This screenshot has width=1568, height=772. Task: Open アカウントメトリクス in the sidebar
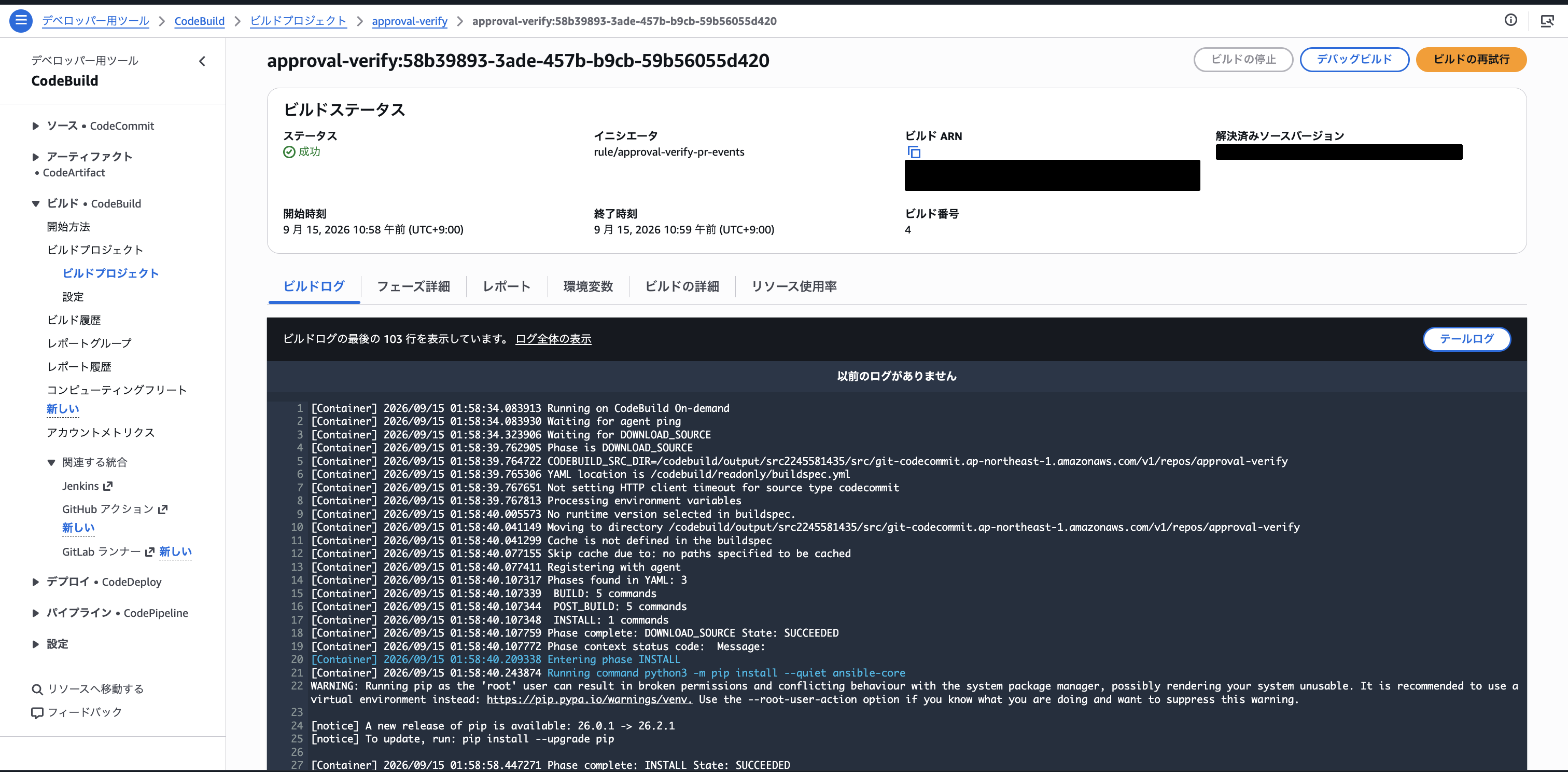[x=101, y=433]
